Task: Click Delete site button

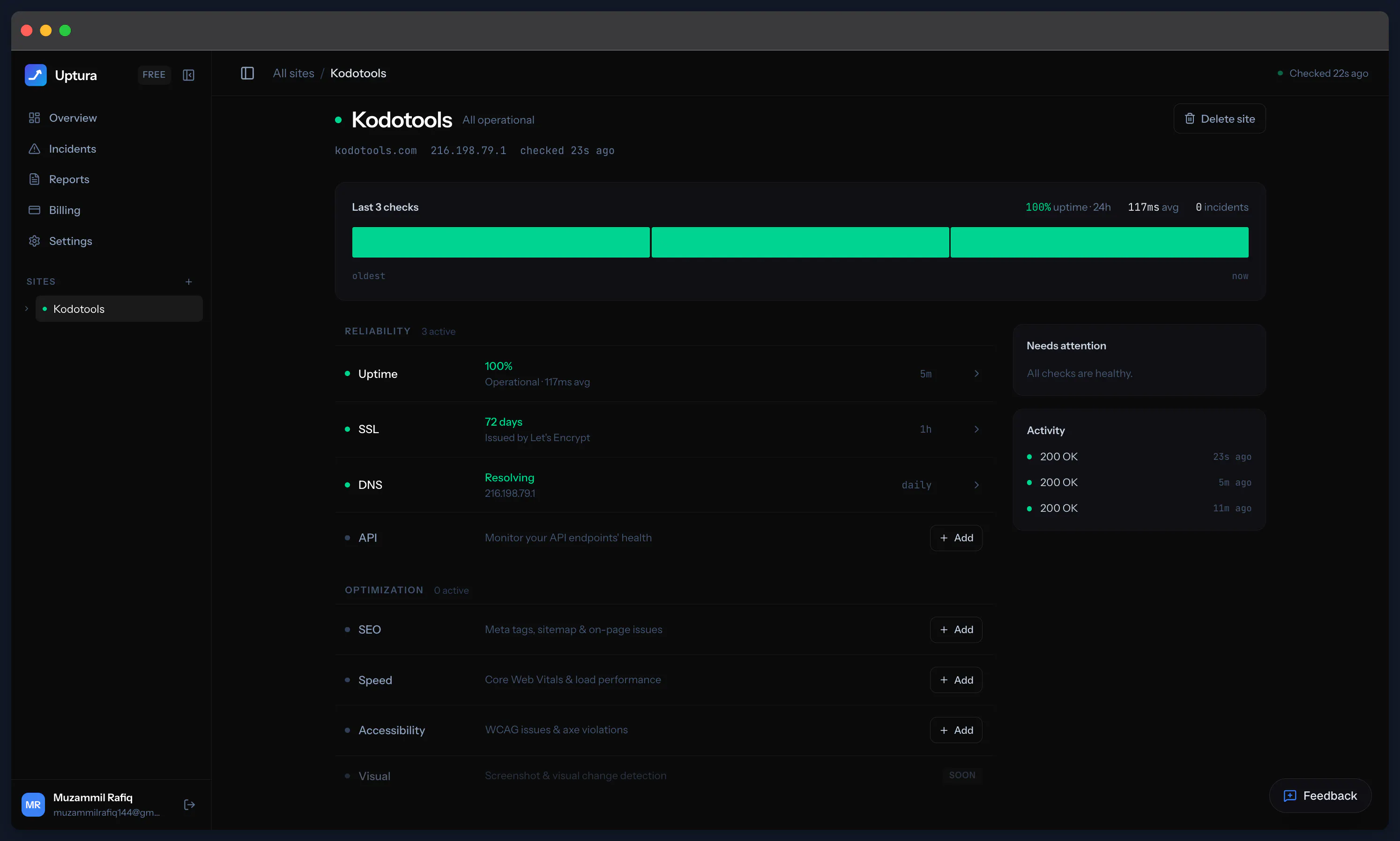Action: [1219, 118]
